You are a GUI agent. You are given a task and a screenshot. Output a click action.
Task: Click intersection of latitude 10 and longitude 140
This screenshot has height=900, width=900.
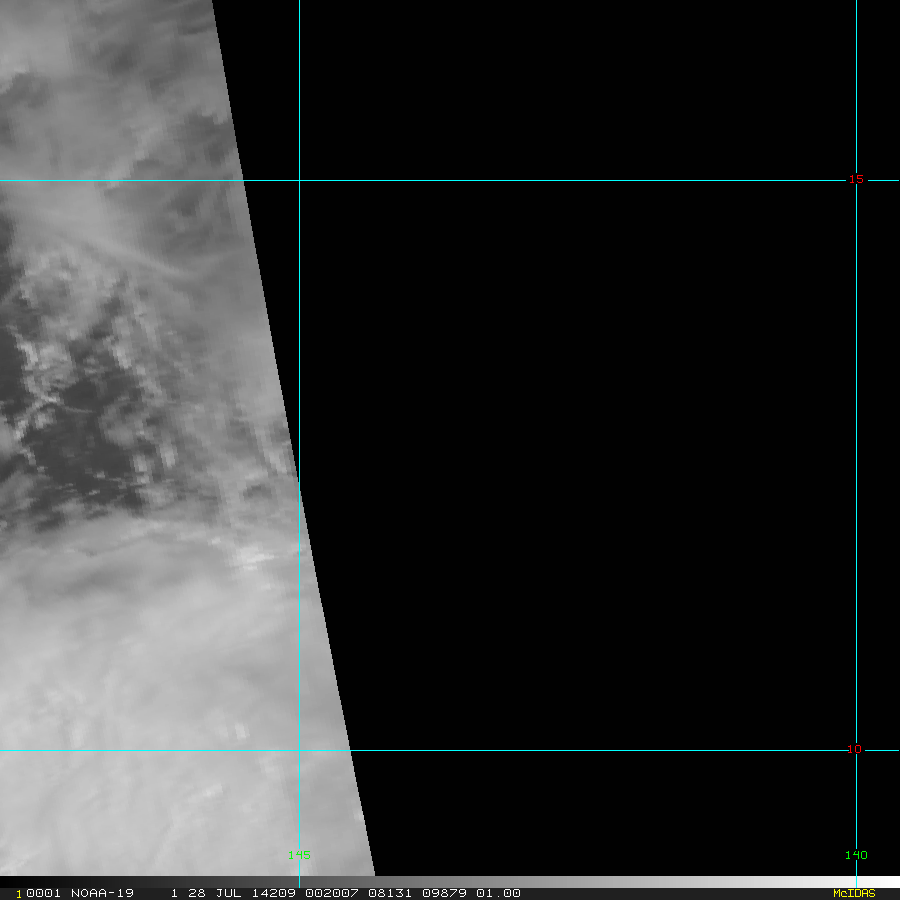point(856,750)
